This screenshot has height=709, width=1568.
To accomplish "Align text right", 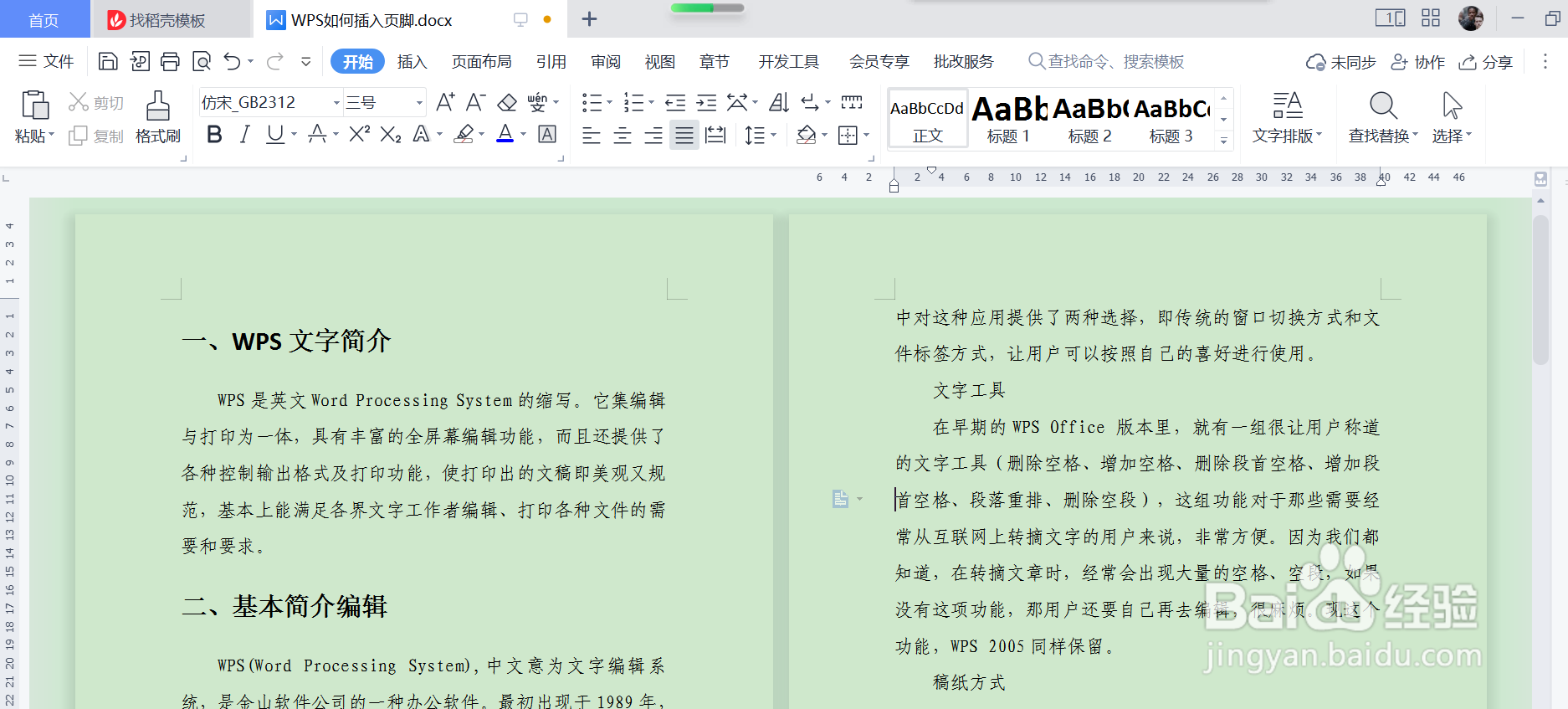I will [x=653, y=136].
